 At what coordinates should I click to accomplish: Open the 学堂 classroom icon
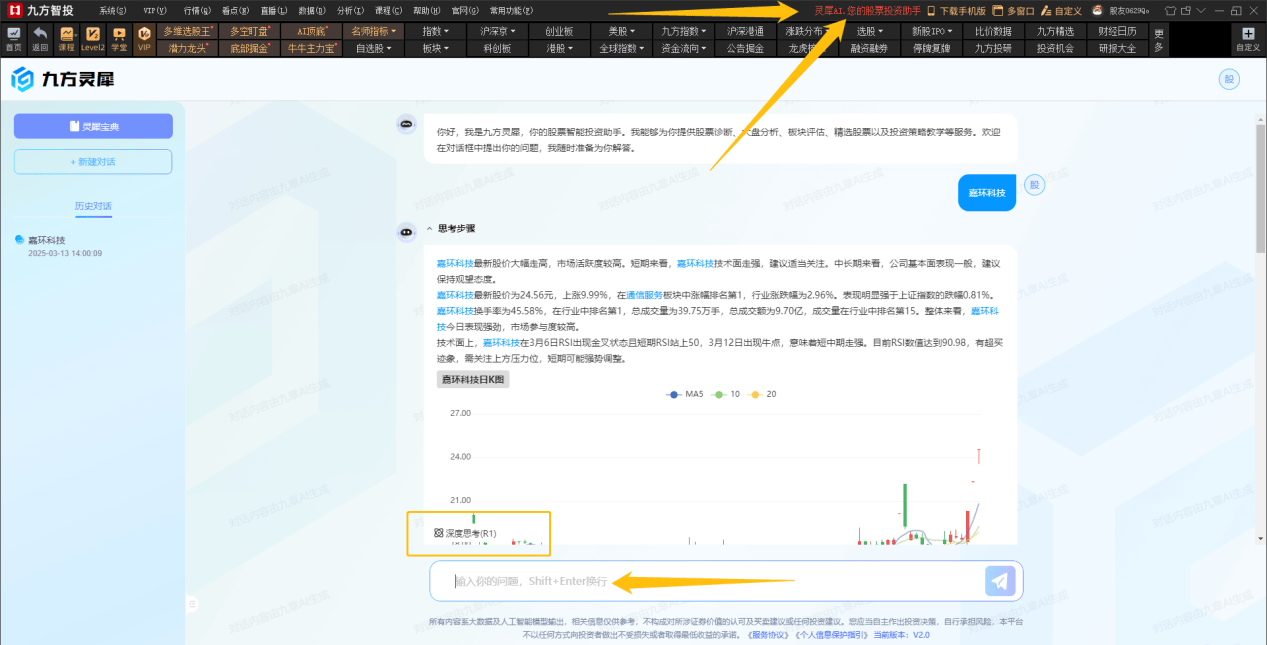(119, 39)
